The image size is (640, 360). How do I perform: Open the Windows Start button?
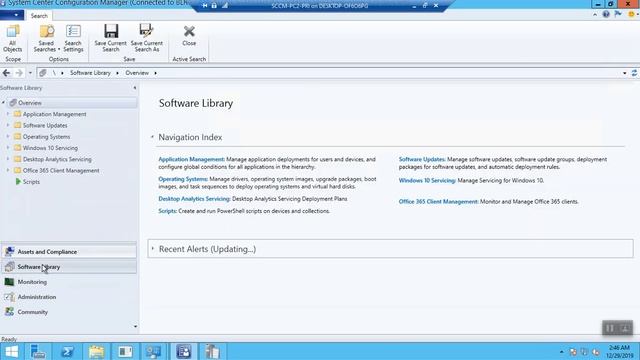pyautogui.click(x=11, y=351)
